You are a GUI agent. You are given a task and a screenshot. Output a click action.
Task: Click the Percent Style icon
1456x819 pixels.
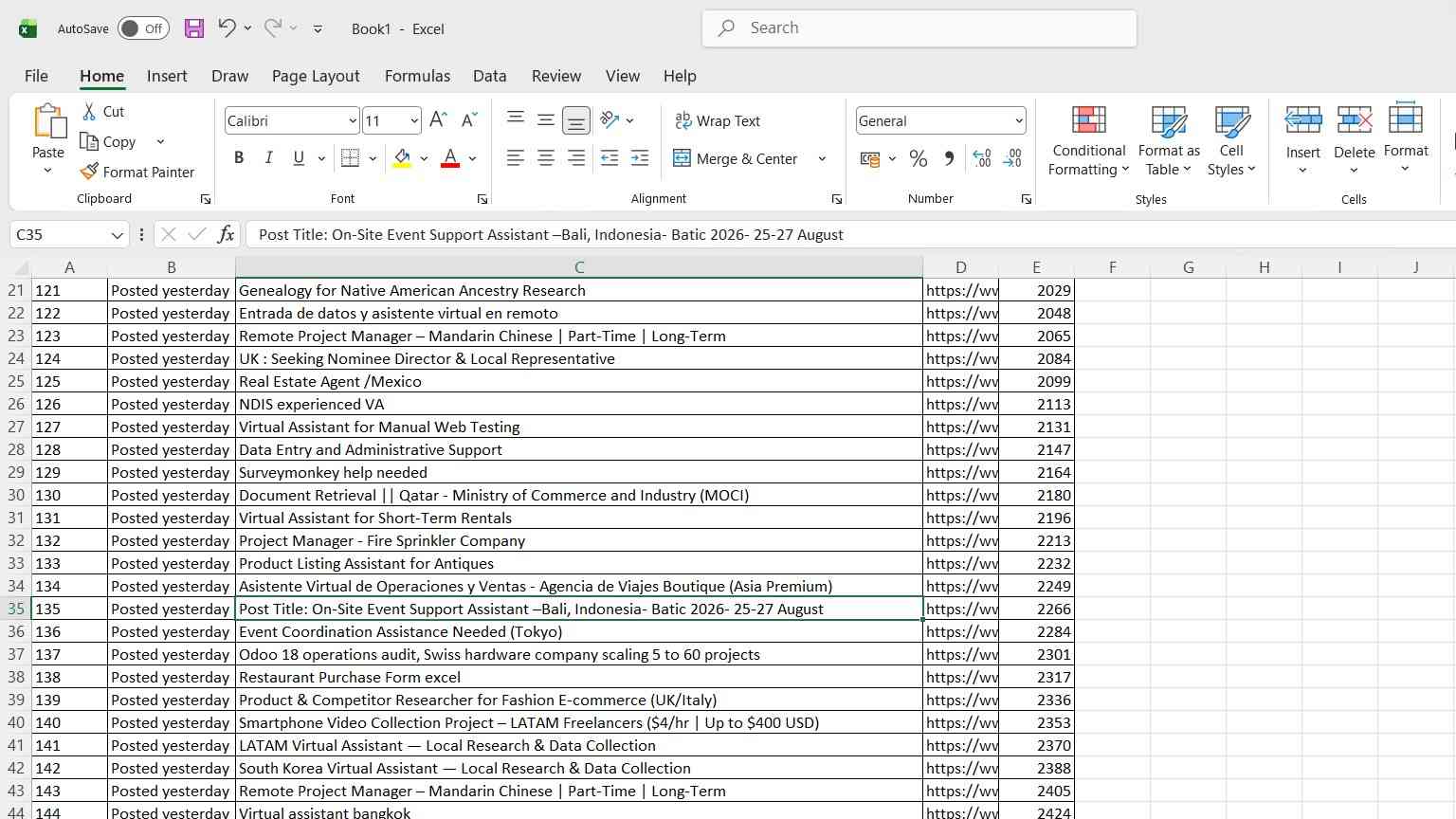coord(918,158)
